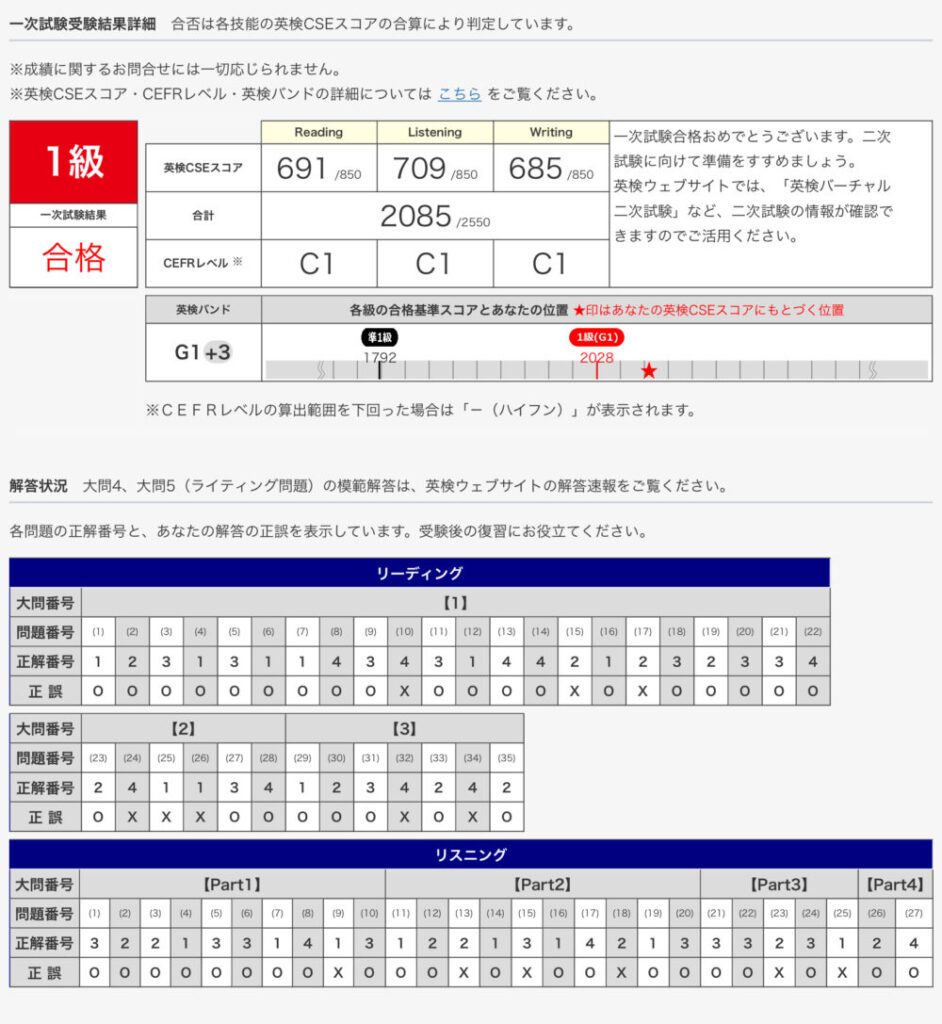The width and height of the screenshot is (942, 1024).
Task: Click the 【3】 reading section header cell
Action: (x=404, y=728)
